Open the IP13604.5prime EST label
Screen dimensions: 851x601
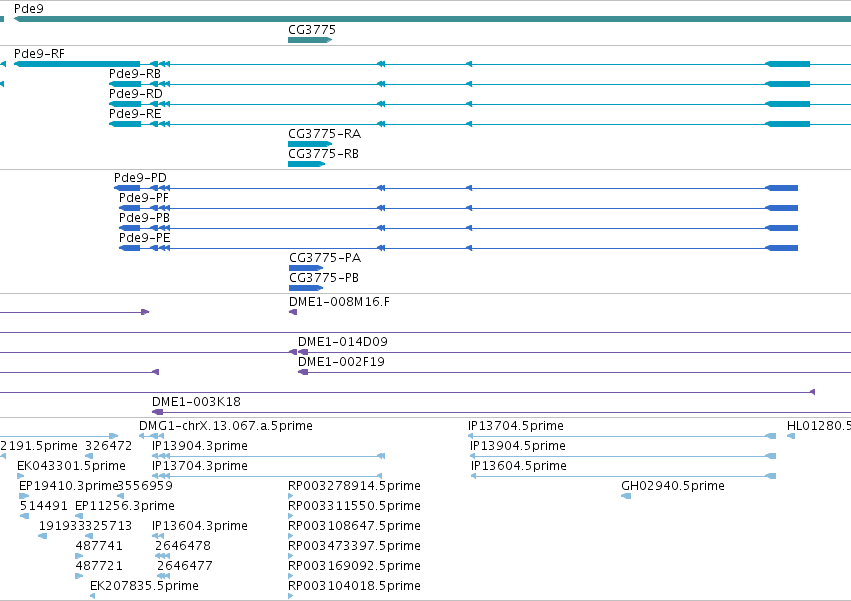pyautogui.click(x=519, y=466)
